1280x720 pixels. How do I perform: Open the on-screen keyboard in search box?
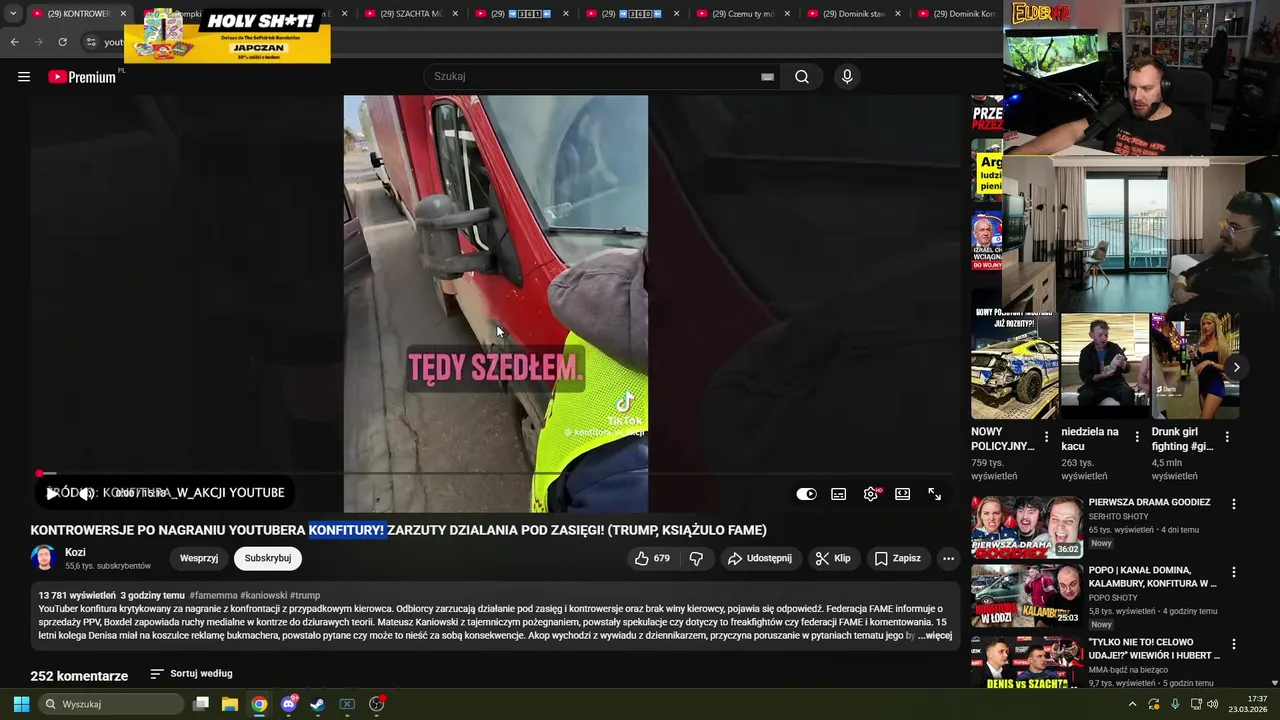pos(767,77)
